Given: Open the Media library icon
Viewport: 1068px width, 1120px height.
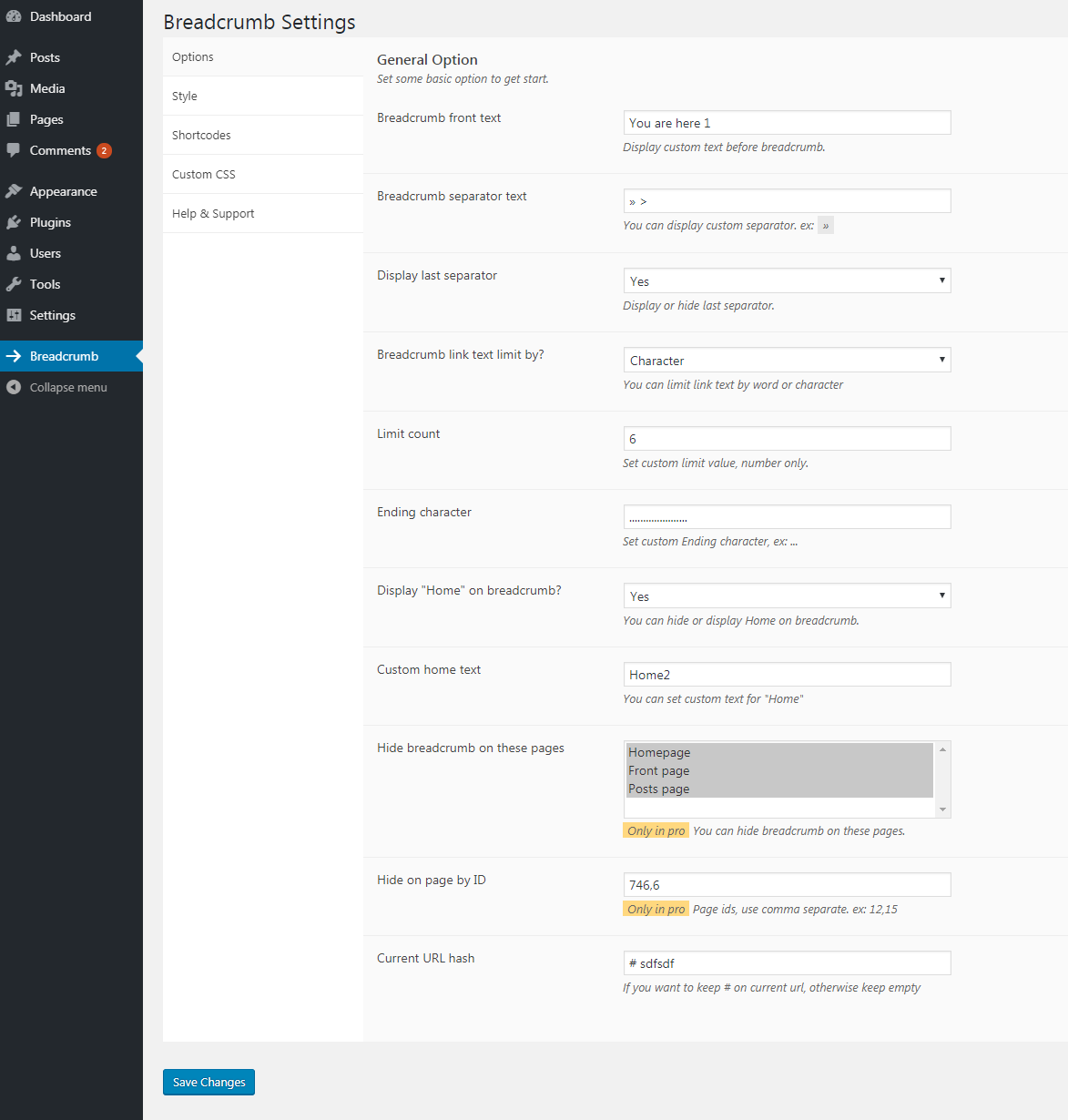Looking at the screenshot, I should point(15,87).
